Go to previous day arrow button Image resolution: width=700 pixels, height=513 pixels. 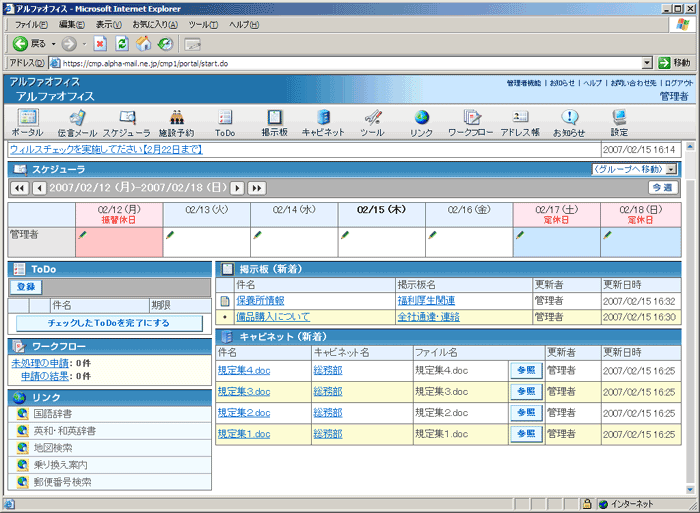40,188
